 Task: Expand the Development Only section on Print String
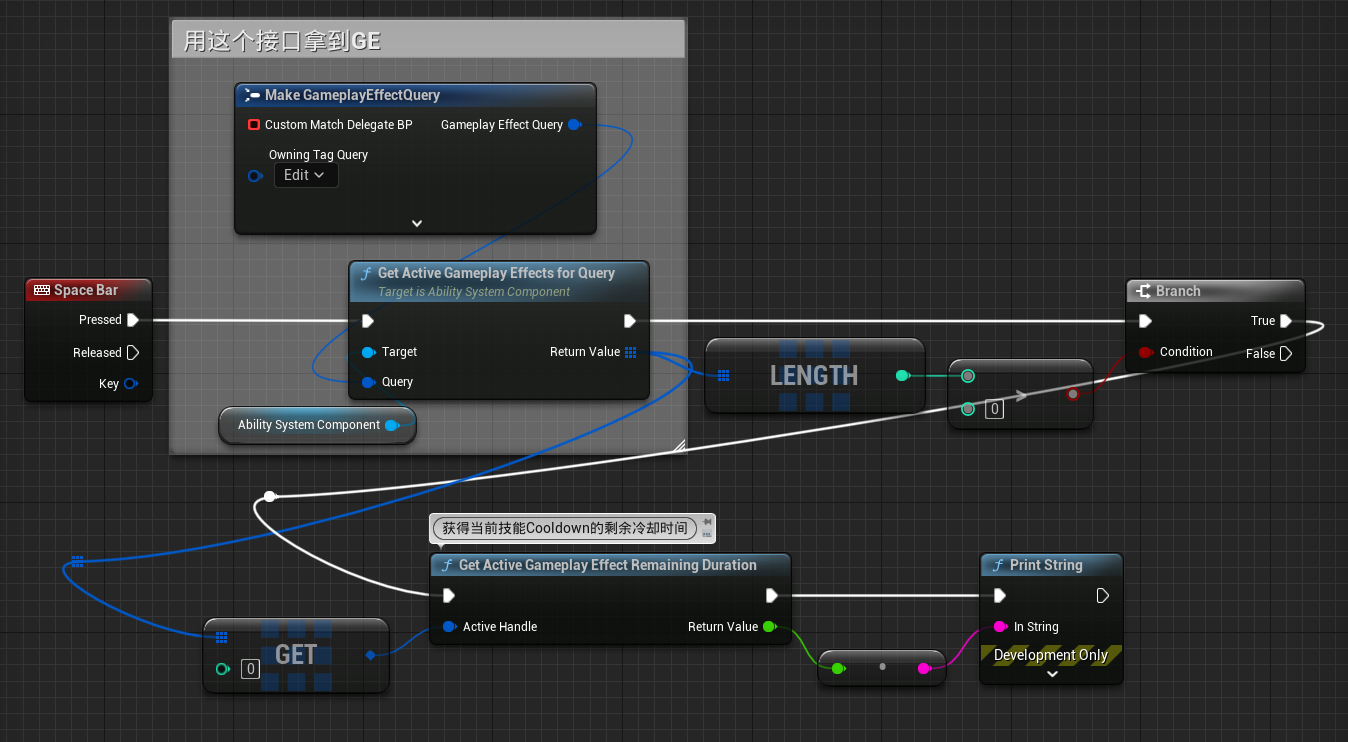[1051, 674]
